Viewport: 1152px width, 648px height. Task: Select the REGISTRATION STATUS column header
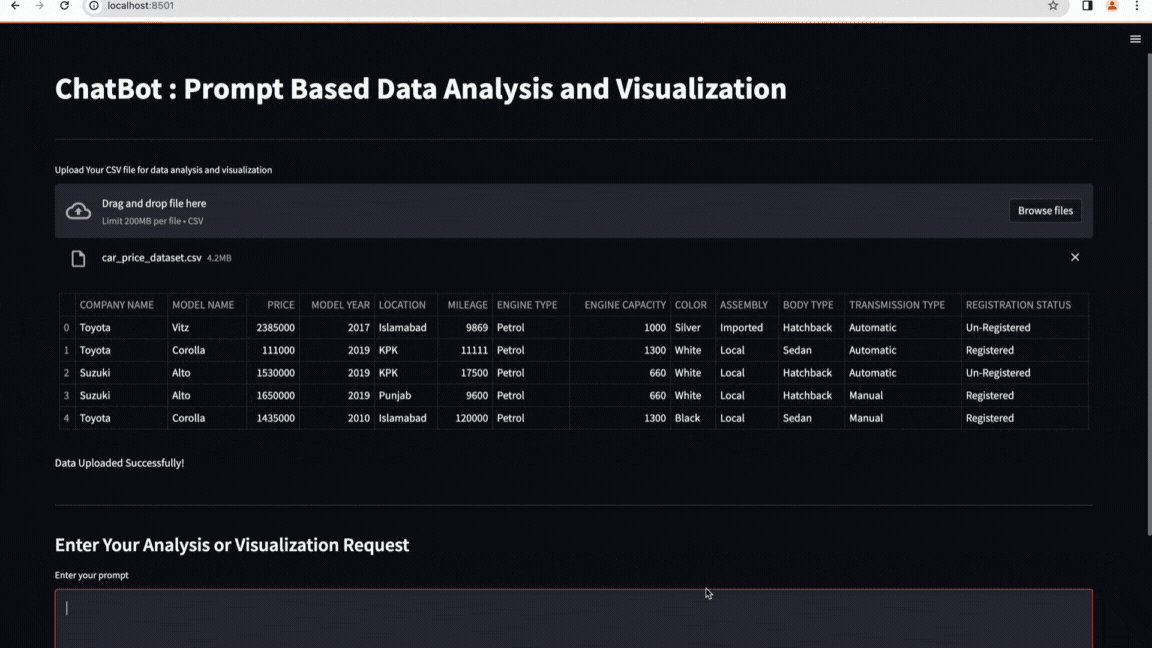(x=1018, y=305)
